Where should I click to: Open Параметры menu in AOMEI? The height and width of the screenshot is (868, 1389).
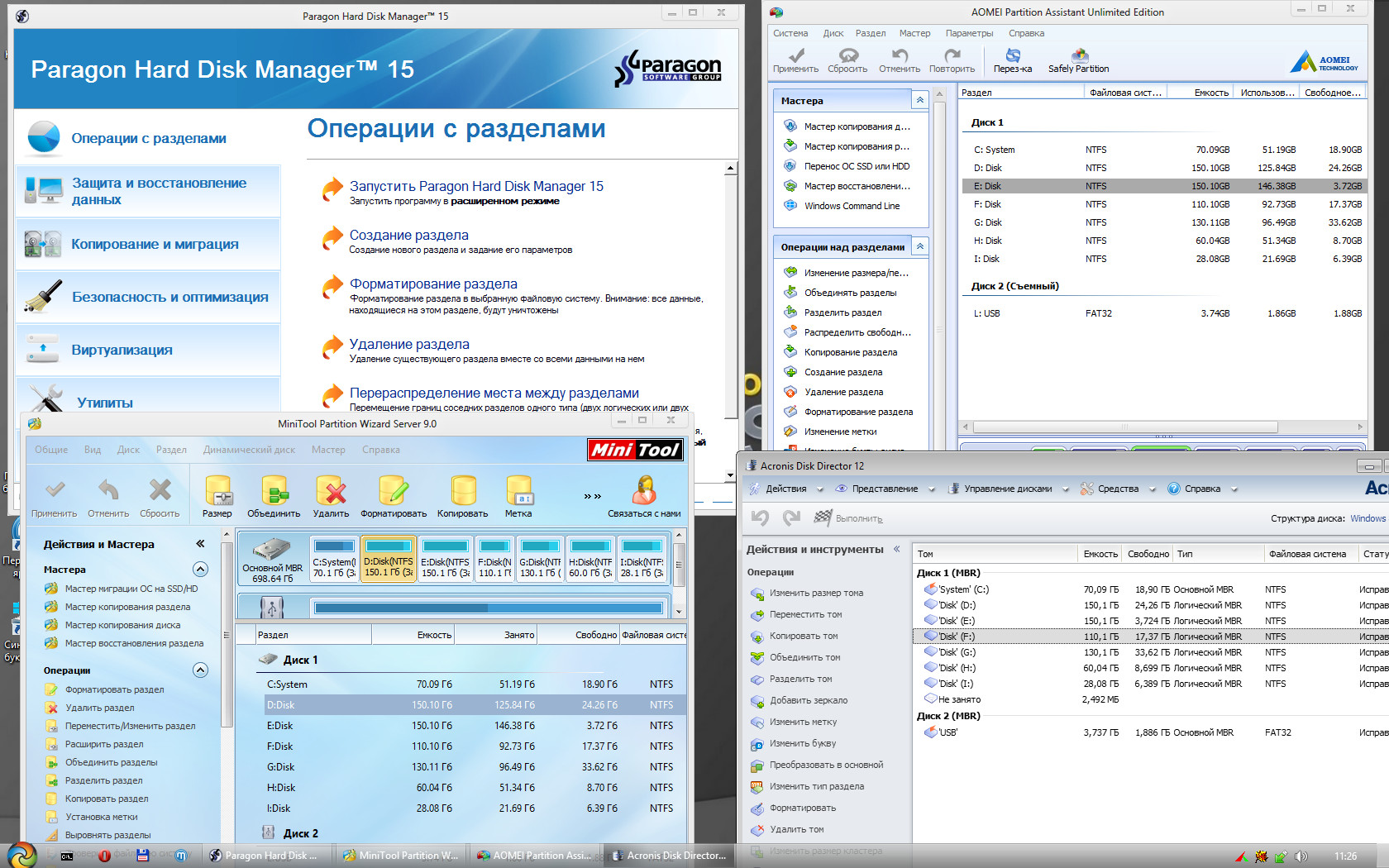[969, 33]
